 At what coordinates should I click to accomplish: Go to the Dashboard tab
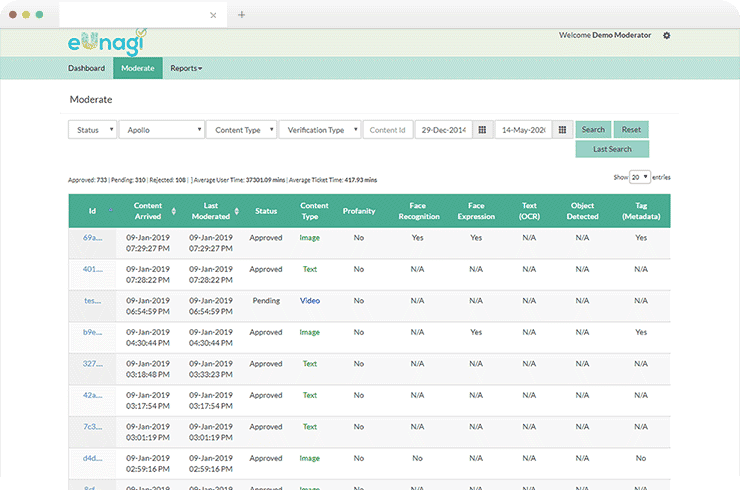86,68
